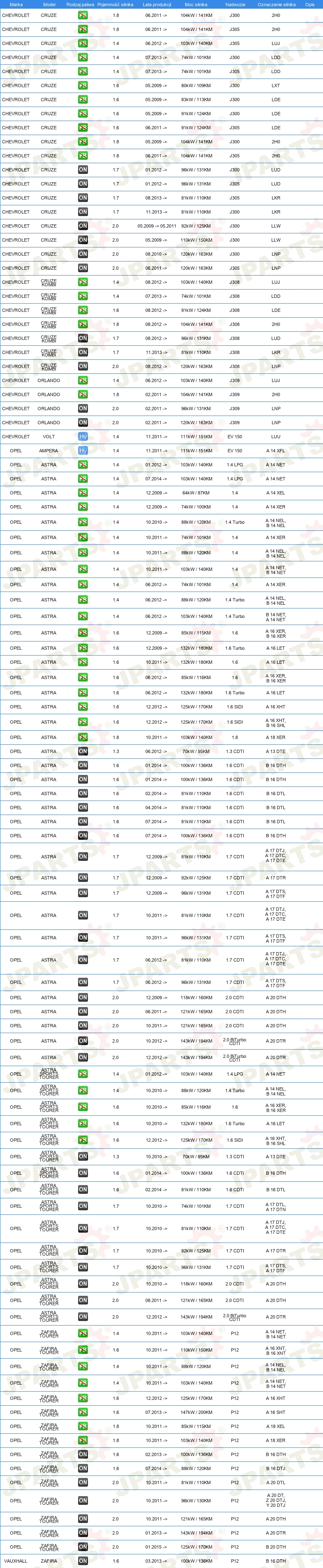Click diesel icon in SPORTS TOURER 2.0 BiTurbo CDTI row
The height and width of the screenshot is (1568, 323).
pyautogui.click(x=83, y=1316)
